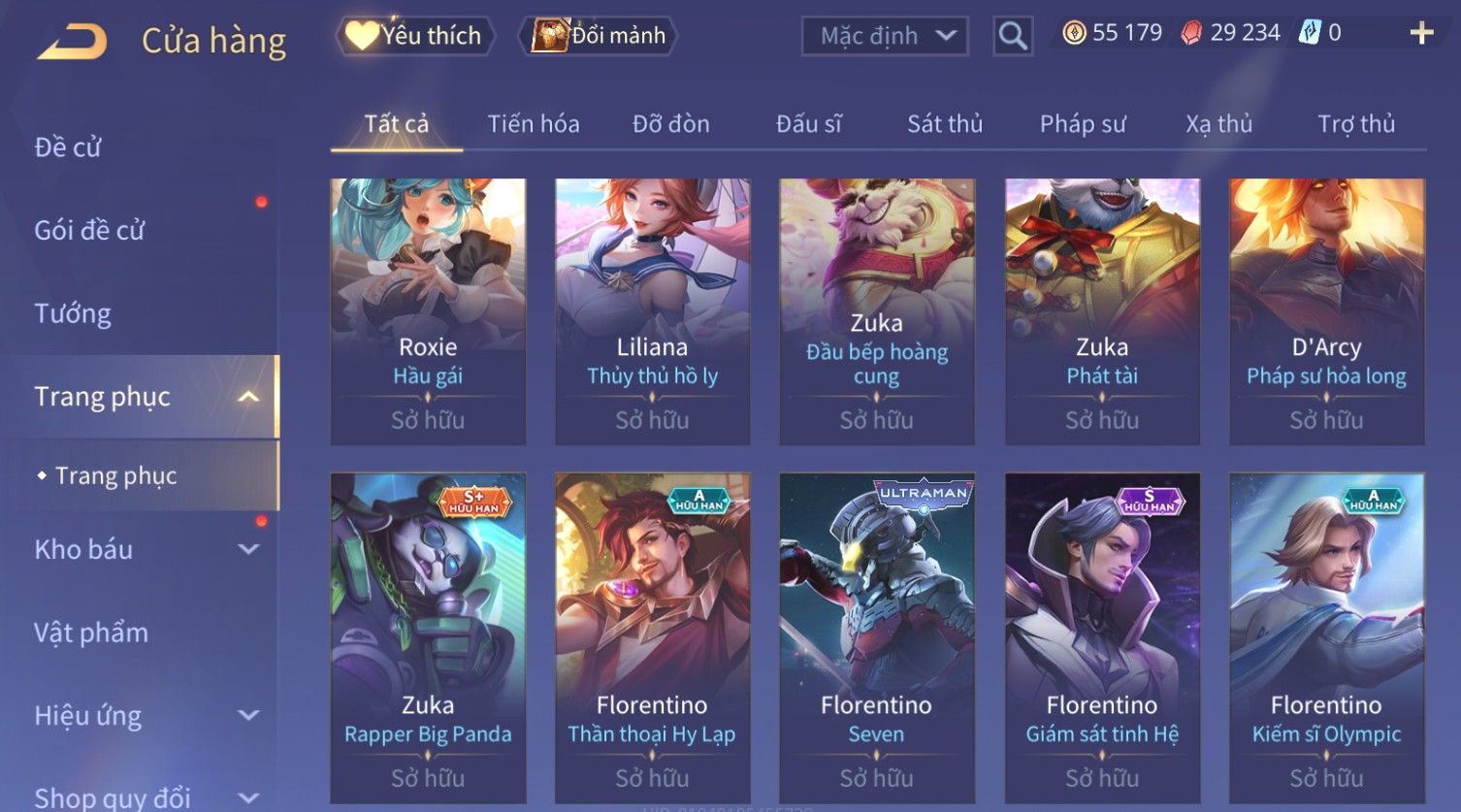Open Roxie Hầu gái skin card

pos(428,311)
